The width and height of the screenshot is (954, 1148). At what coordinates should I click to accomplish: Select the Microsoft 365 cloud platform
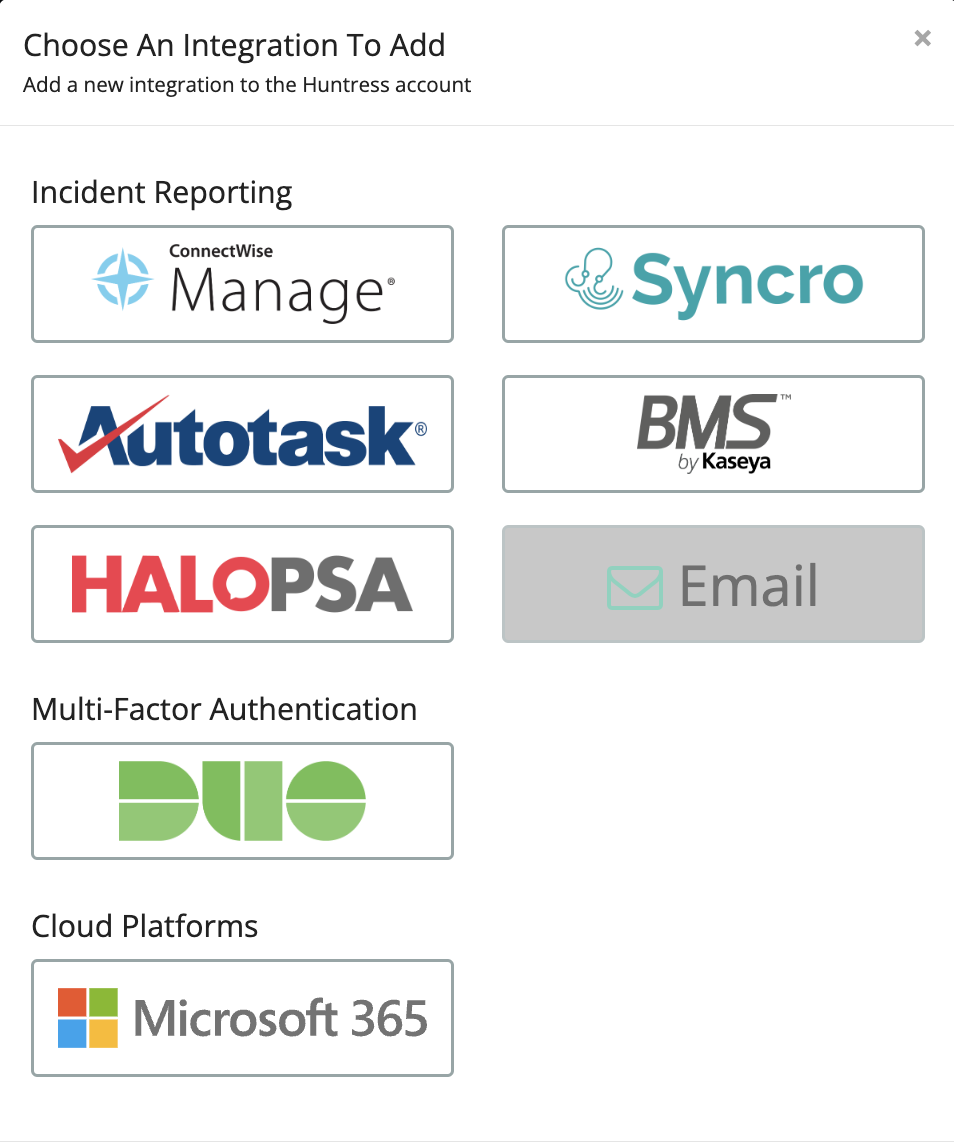[x=242, y=1018]
